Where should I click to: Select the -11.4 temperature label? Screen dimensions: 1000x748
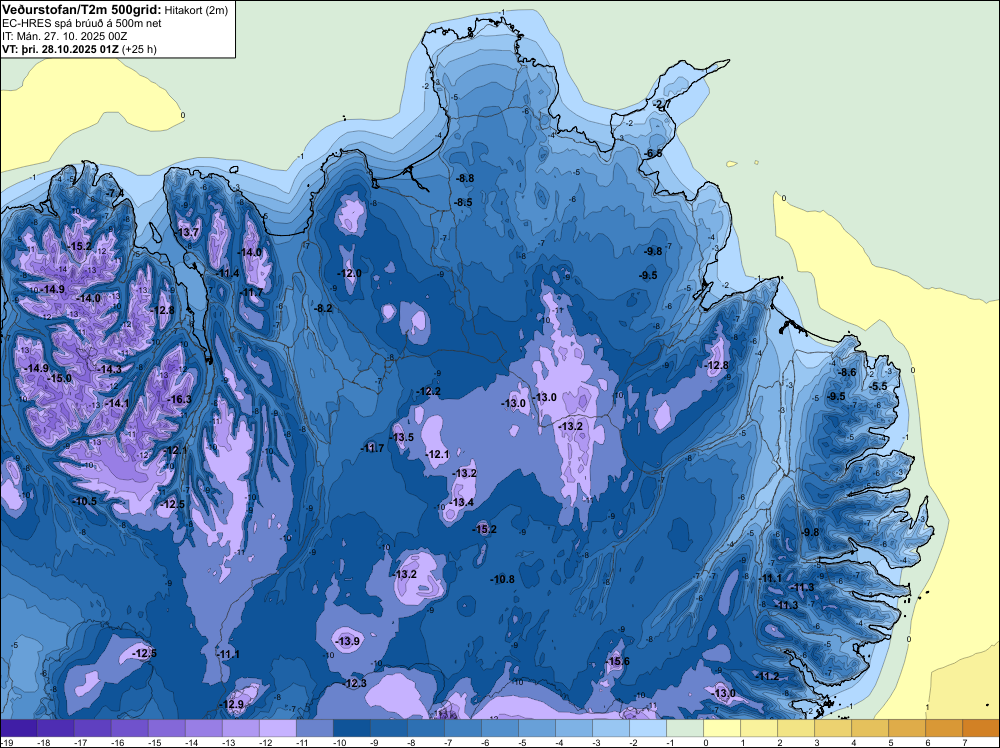[x=228, y=274]
